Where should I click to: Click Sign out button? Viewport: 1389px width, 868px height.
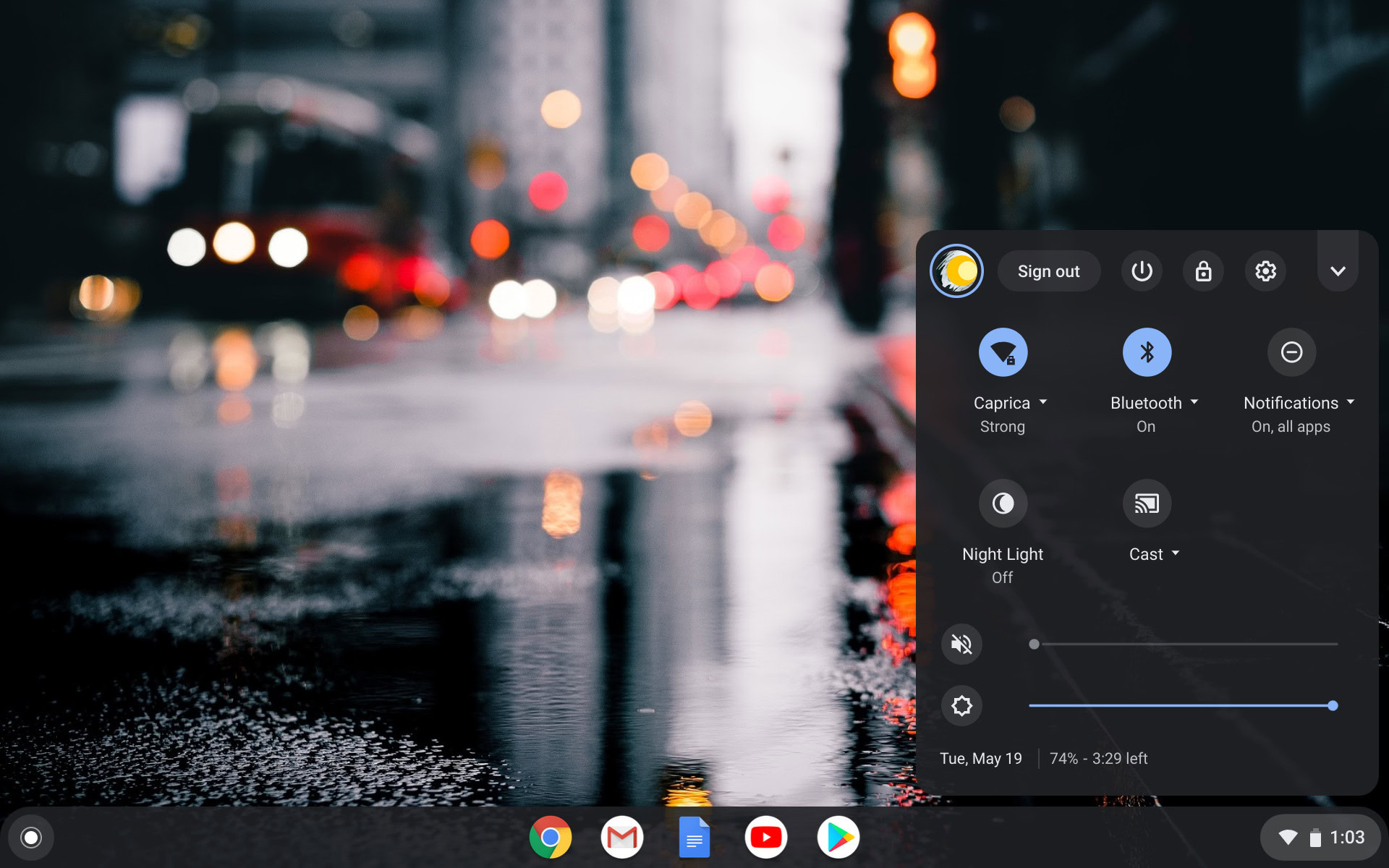[x=1047, y=270]
